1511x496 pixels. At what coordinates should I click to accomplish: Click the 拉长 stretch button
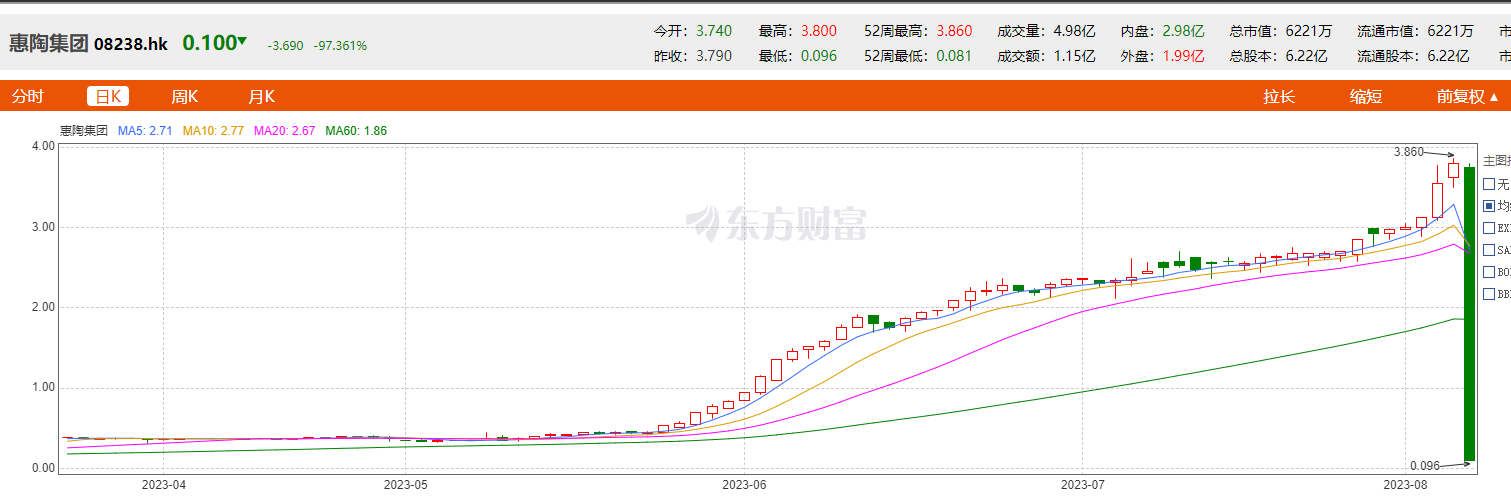click(1279, 97)
